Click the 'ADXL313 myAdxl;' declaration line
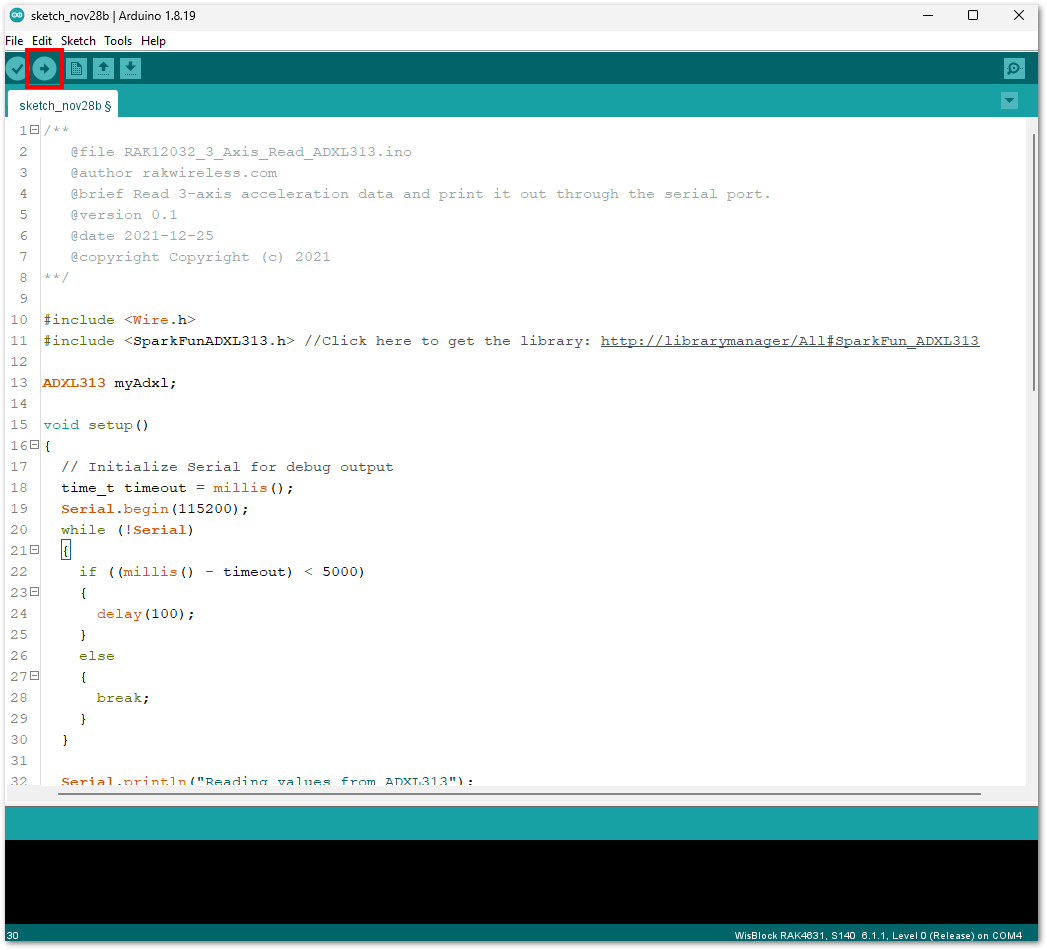This screenshot has width=1047, height=950. click(x=110, y=383)
